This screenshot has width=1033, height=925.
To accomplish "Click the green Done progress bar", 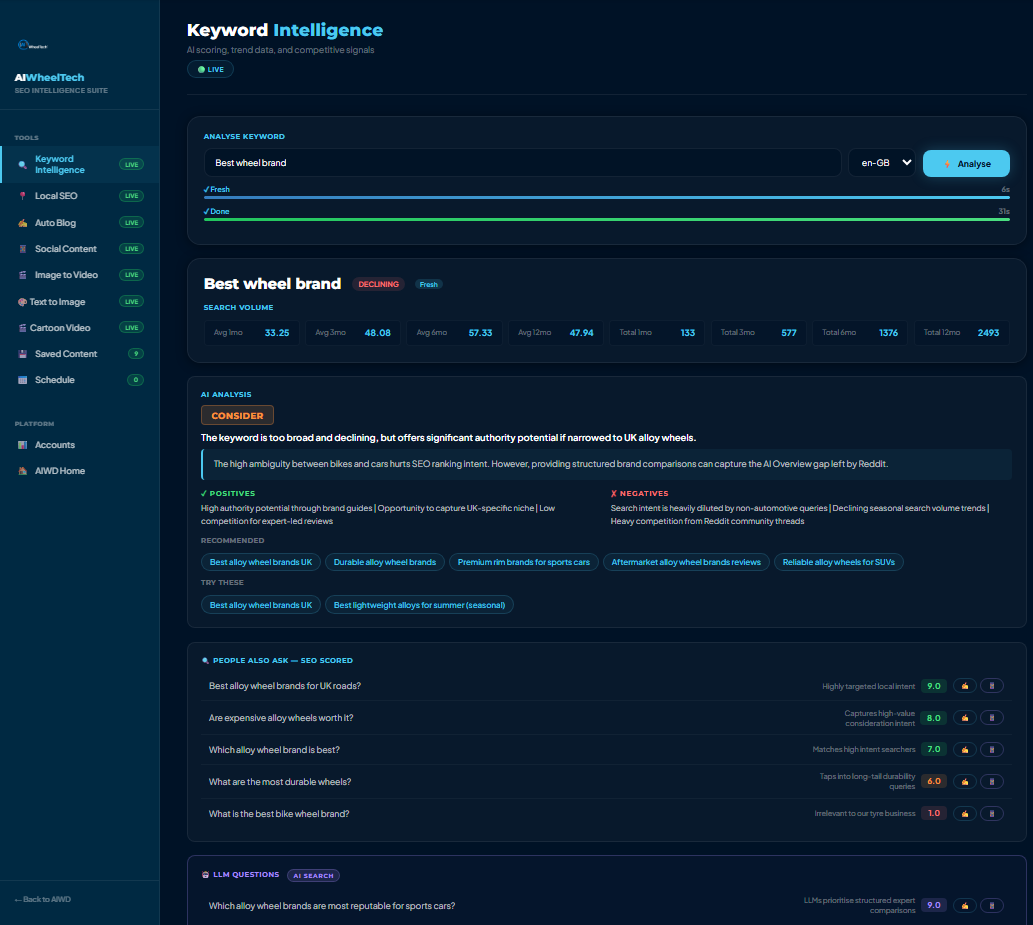I will pyautogui.click(x=607, y=219).
